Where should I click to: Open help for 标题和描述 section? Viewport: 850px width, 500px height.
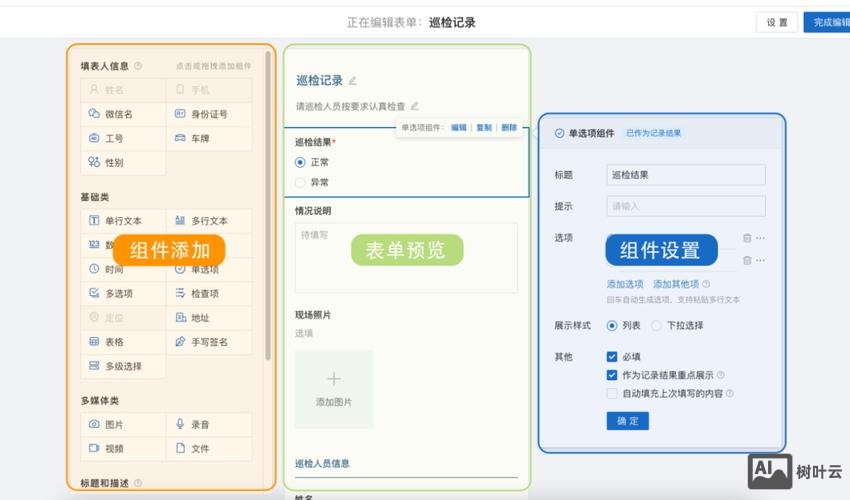point(138,483)
